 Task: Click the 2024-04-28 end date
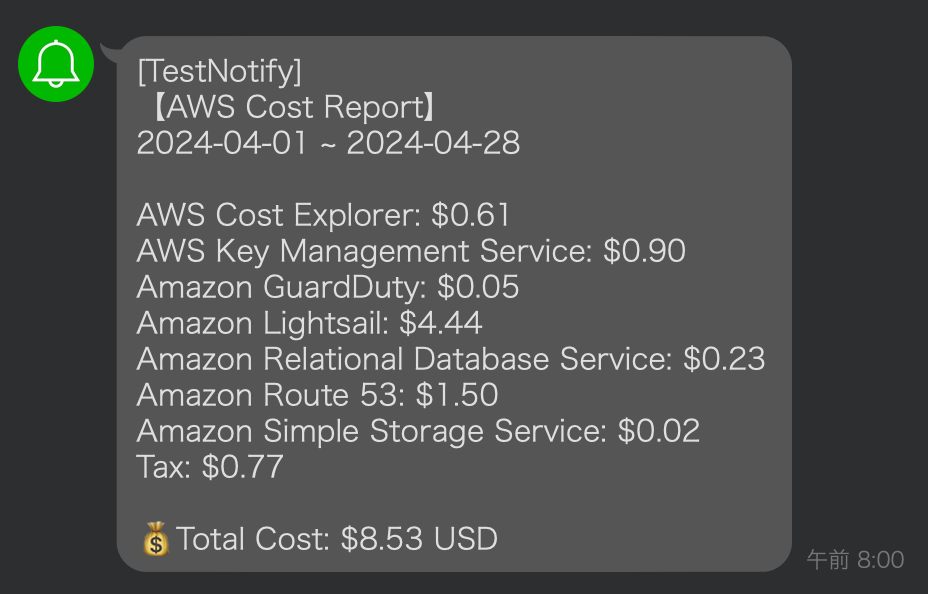click(x=433, y=143)
